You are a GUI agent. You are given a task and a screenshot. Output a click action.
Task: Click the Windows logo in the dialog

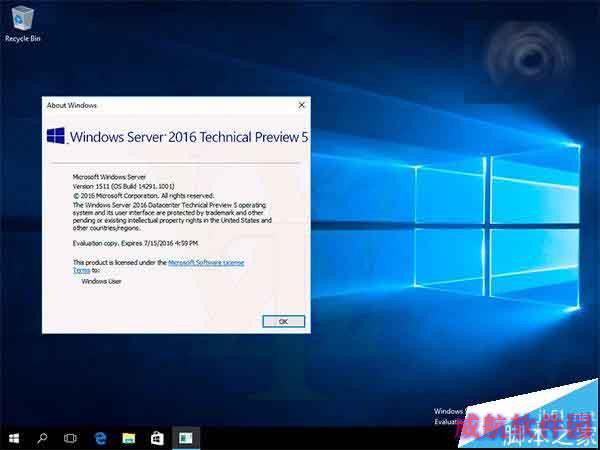(56, 136)
